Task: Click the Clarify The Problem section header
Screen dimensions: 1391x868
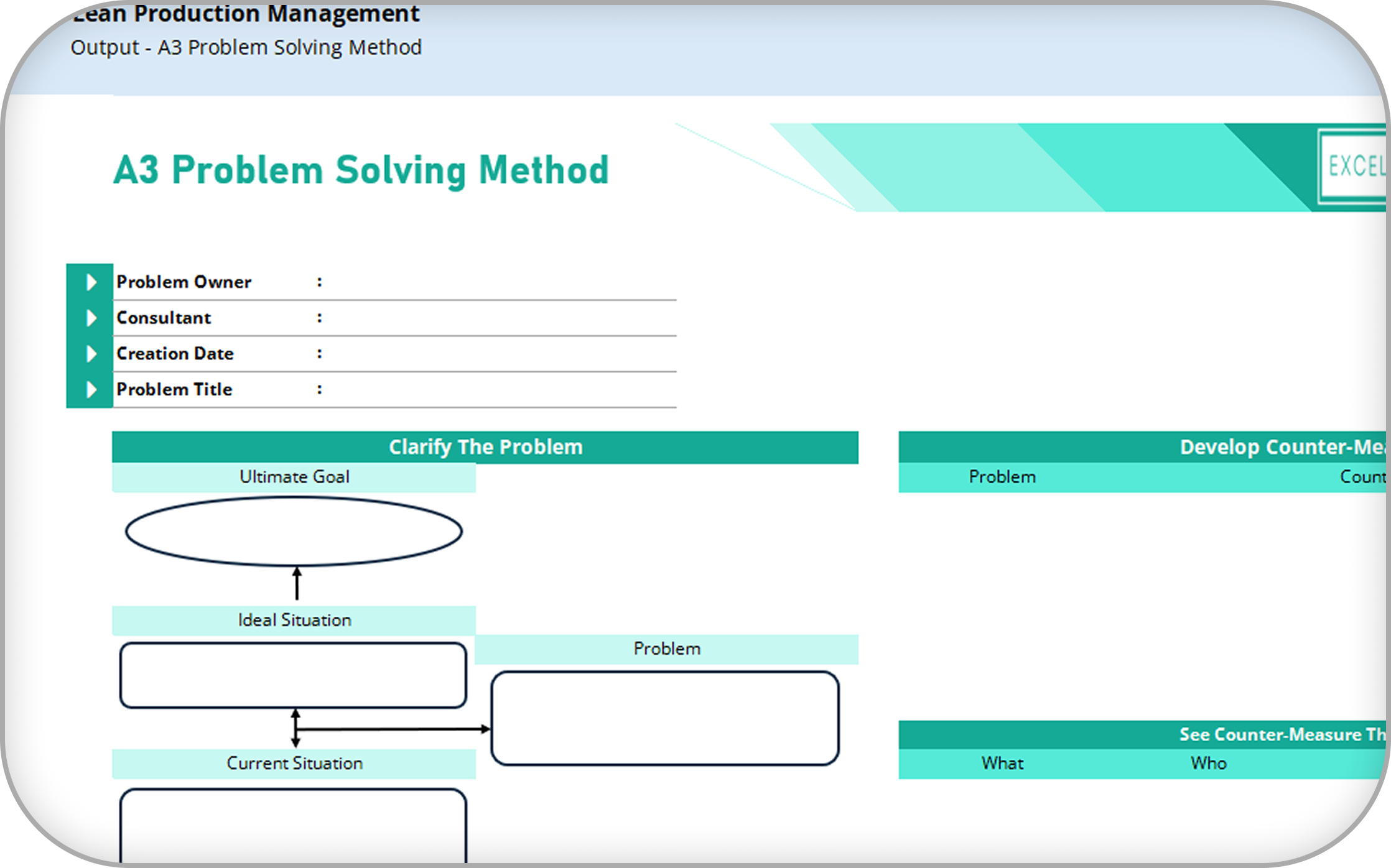Action: (x=485, y=447)
